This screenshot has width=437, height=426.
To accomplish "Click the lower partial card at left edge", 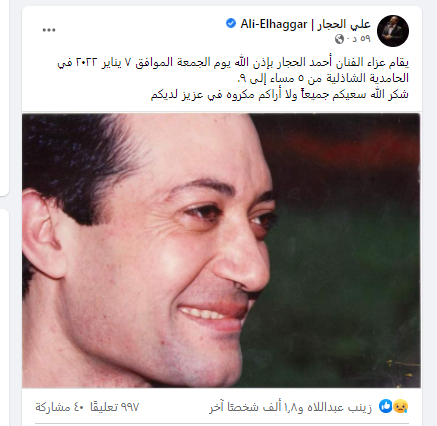I will [x=4, y=317].
